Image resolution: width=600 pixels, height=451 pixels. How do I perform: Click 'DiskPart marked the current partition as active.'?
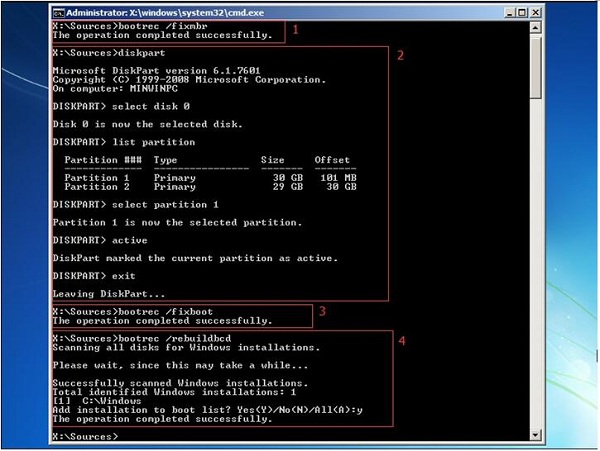195,258
